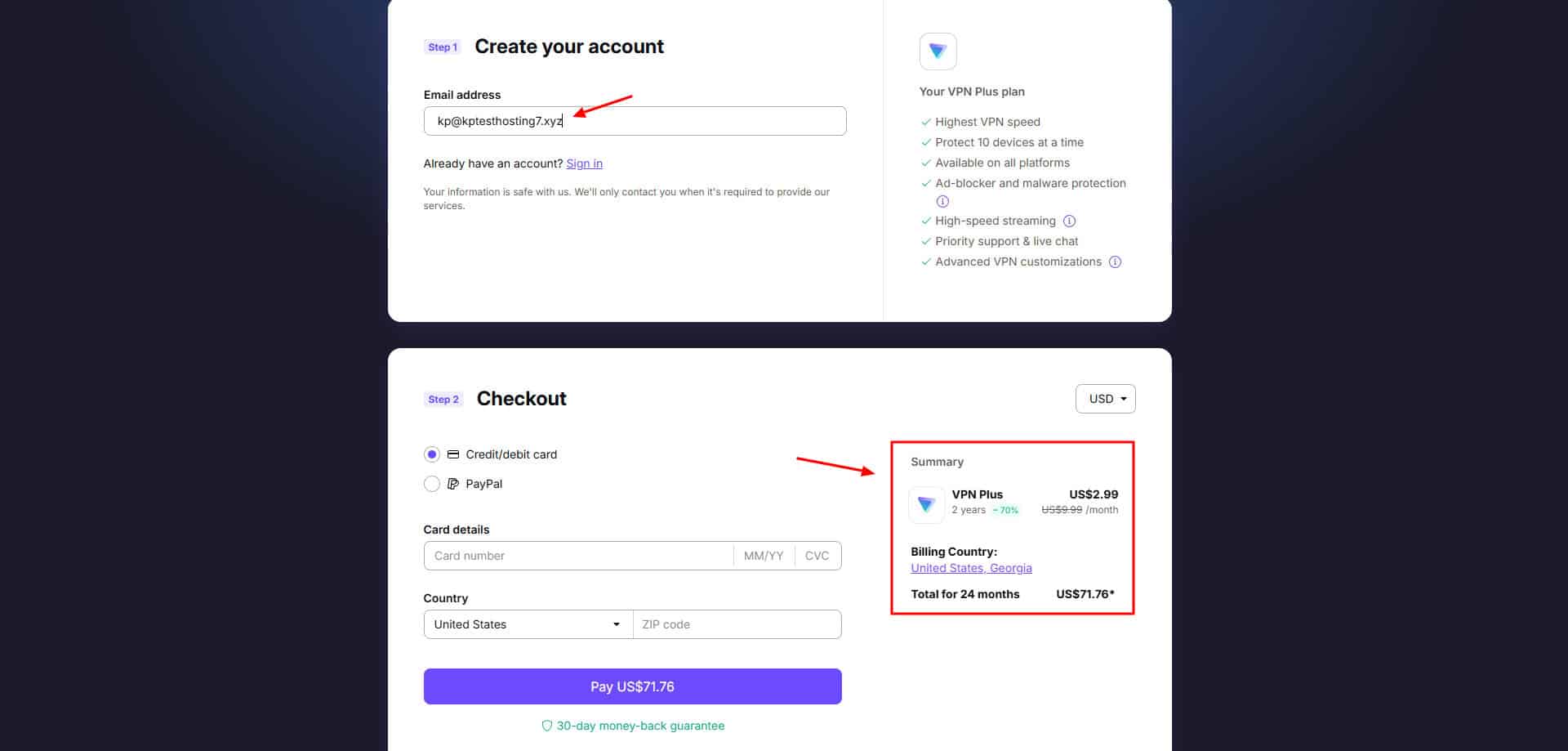Click the shield icon by money-back guarantee
Viewport: 1568px width, 751px height.
point(547,726)
